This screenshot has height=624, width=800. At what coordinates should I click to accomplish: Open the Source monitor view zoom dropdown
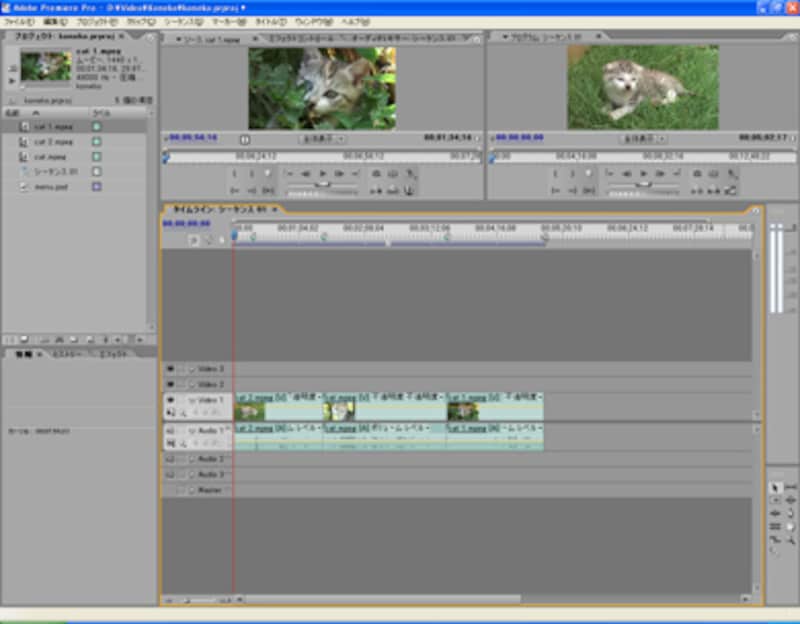pyautogui.click(x=322, y=139)
